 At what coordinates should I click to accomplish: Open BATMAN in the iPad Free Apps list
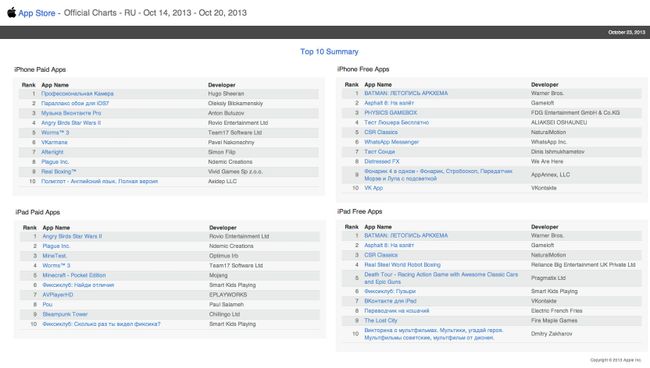tap(406, 235)
